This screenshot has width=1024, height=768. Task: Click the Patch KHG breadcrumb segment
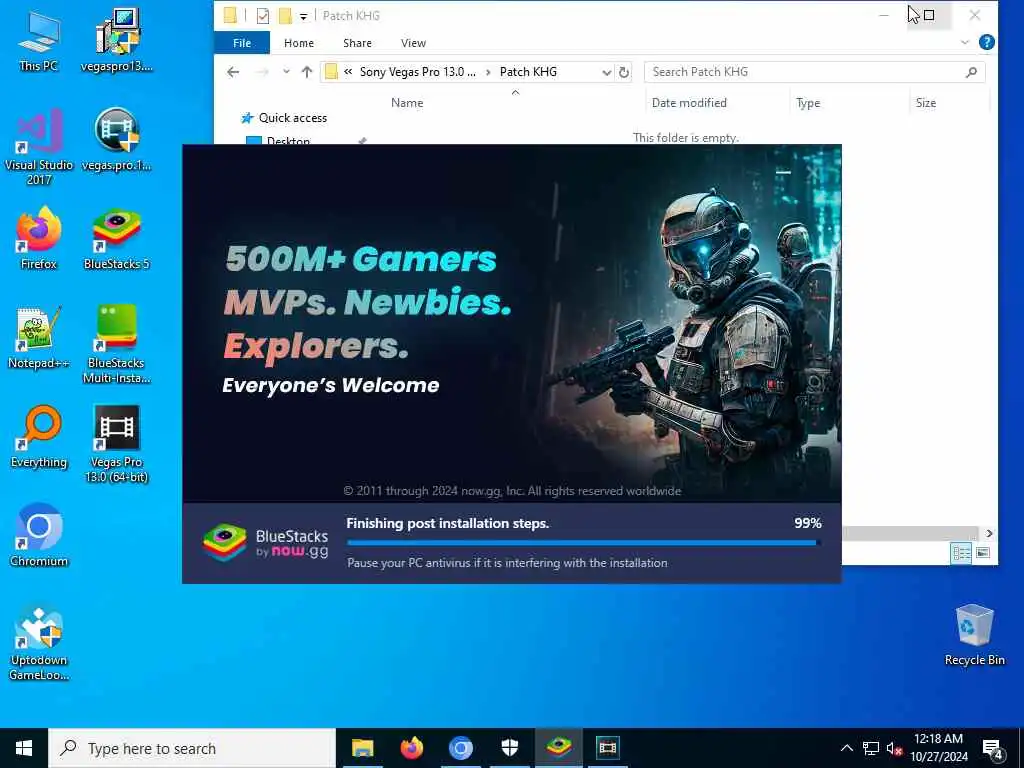[x=528, y=72]
